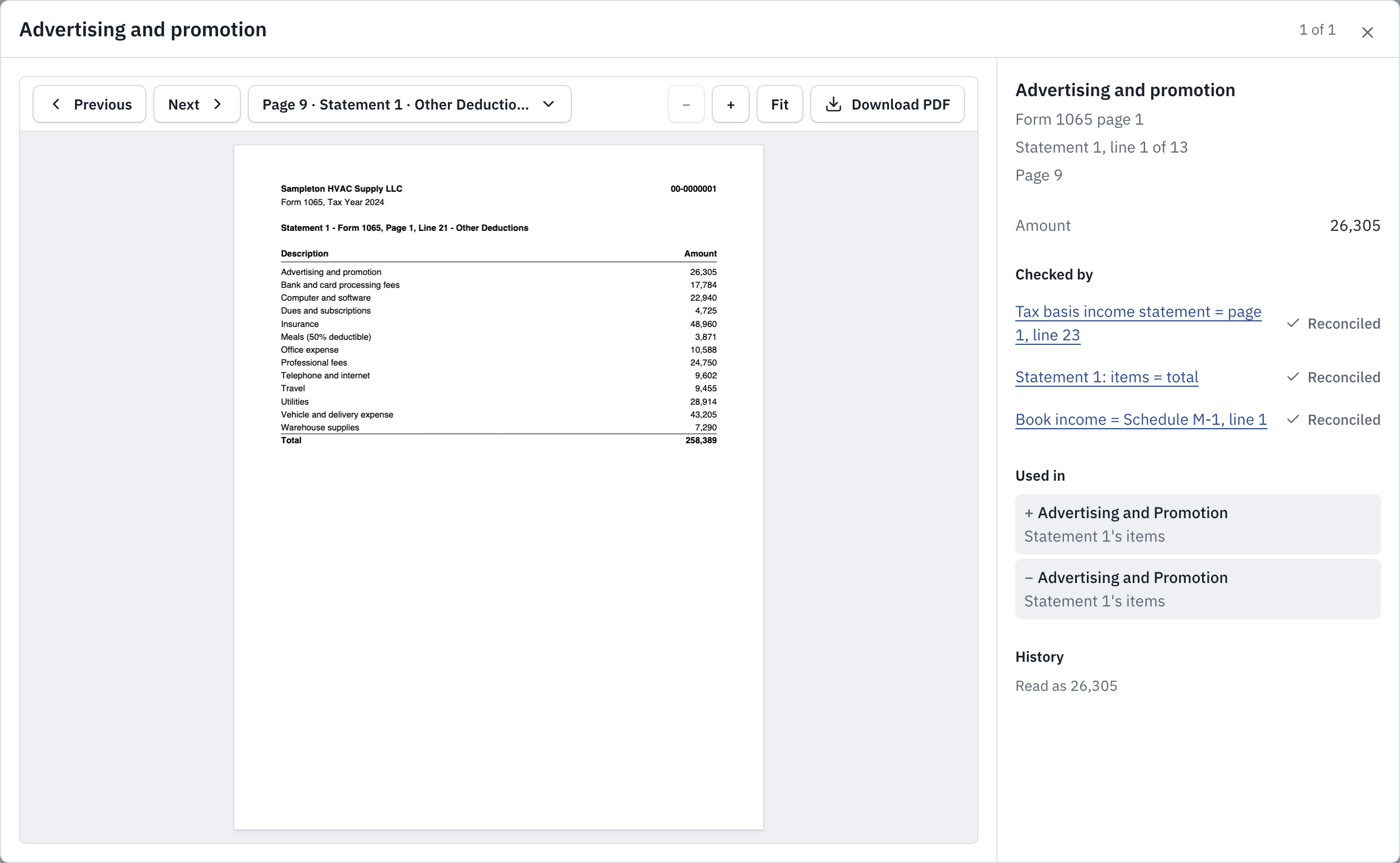The height and width of the screenshot is (863, 1400).
Task: Select the Bank and card processing fees row
Action: tap(499, 285)
